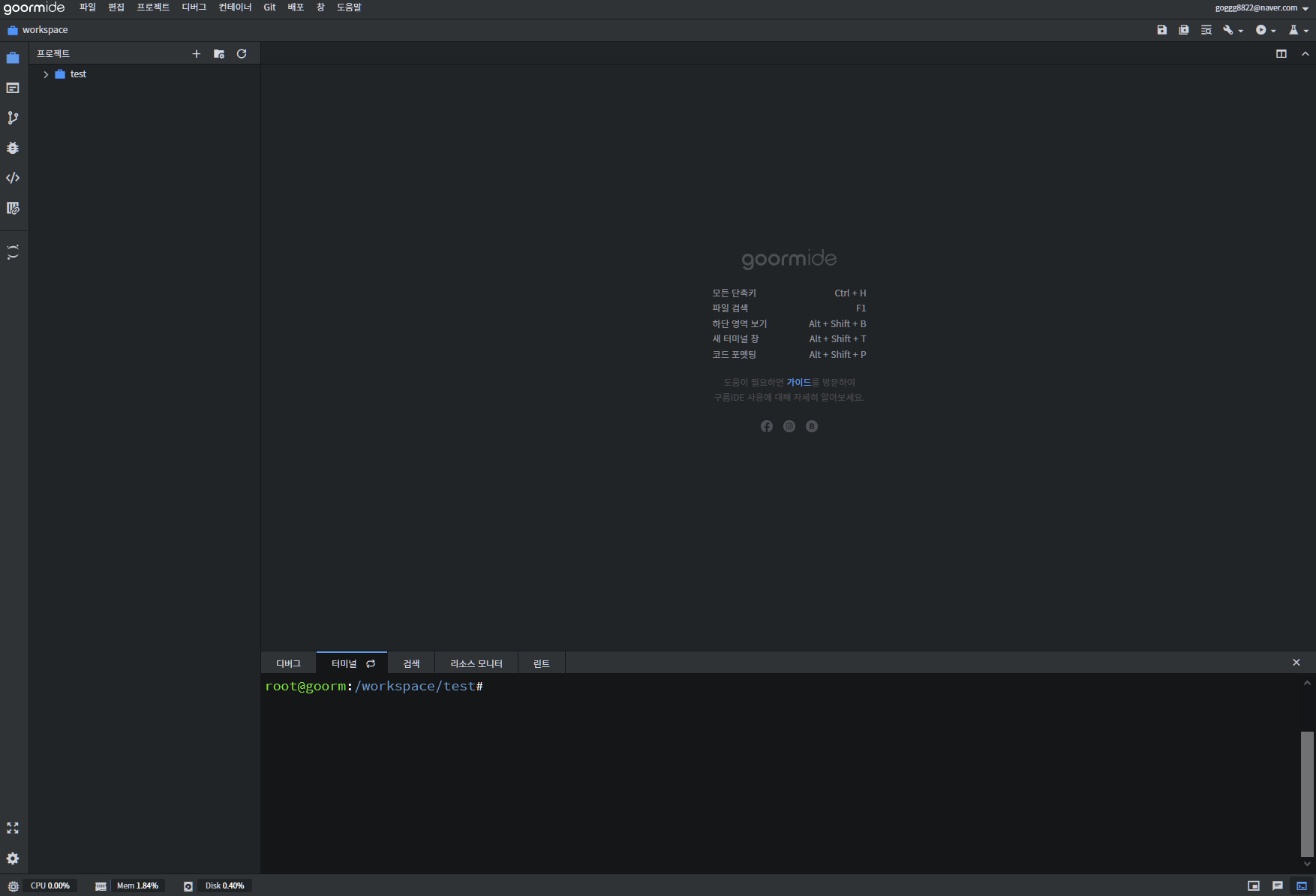Open blog link icon on welcome screen
This screenshot has height=896, width=1316.
point(812,426)
